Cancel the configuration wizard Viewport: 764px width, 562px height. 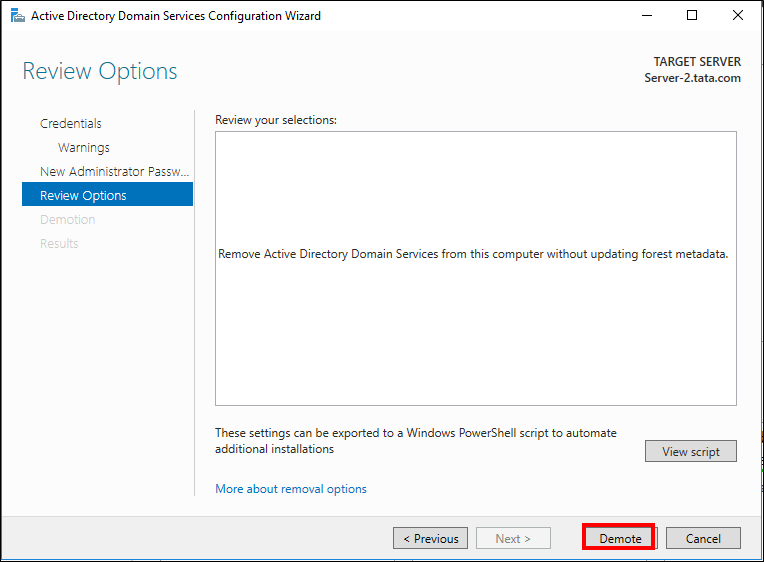coord(703,538)
